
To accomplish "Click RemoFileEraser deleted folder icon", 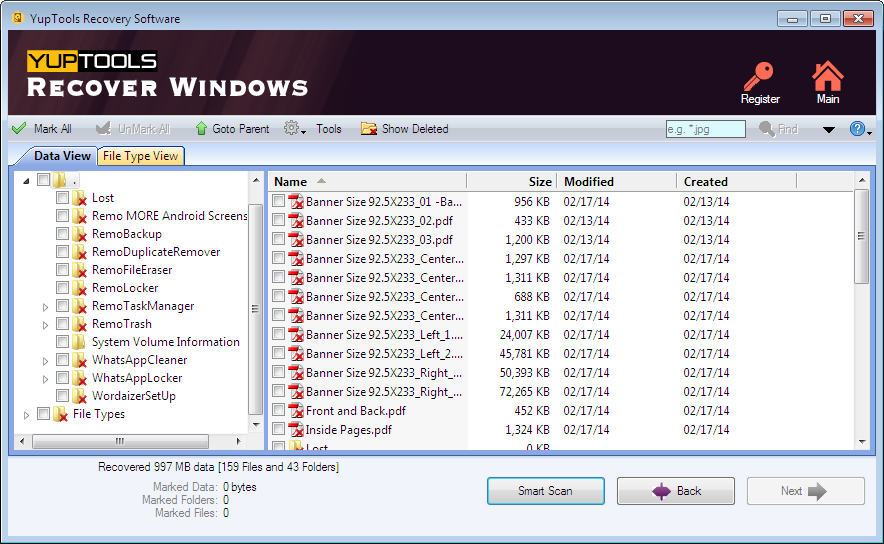I will pyautogui.click(x=79, y=270).
